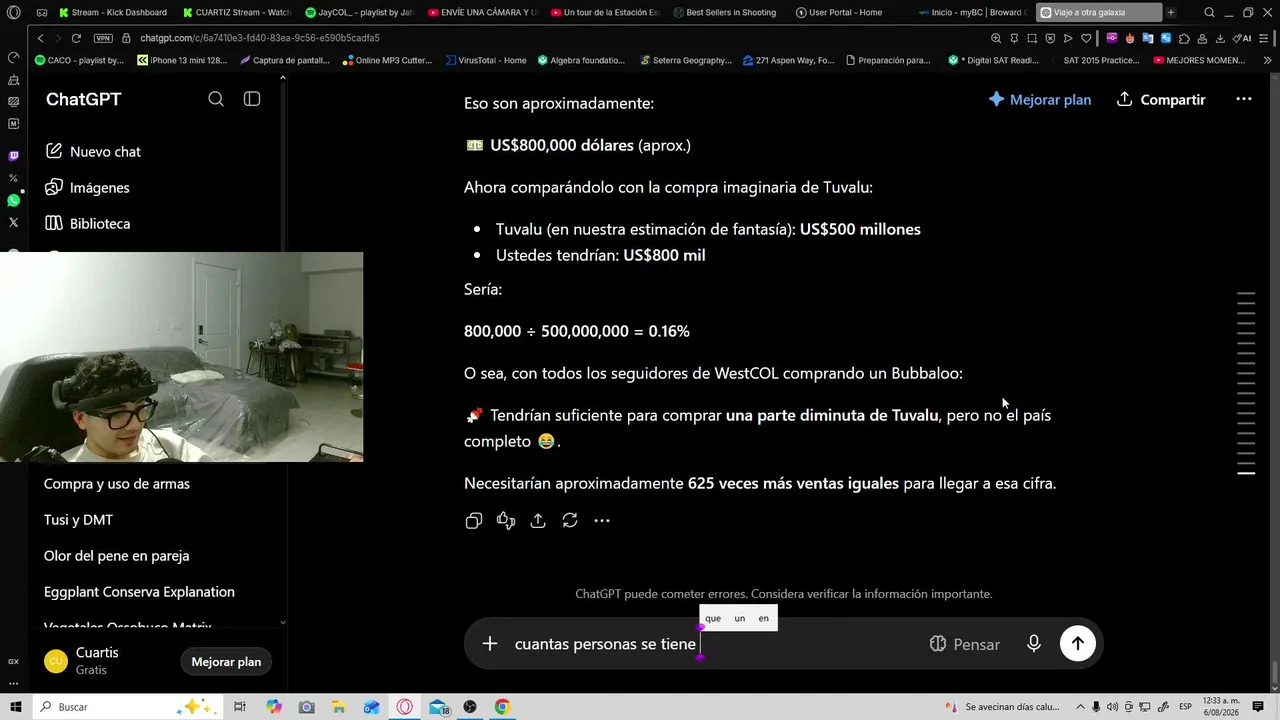Open a new browser tab
This screenshot has width=1280, height=720.
pos(1171,13)
